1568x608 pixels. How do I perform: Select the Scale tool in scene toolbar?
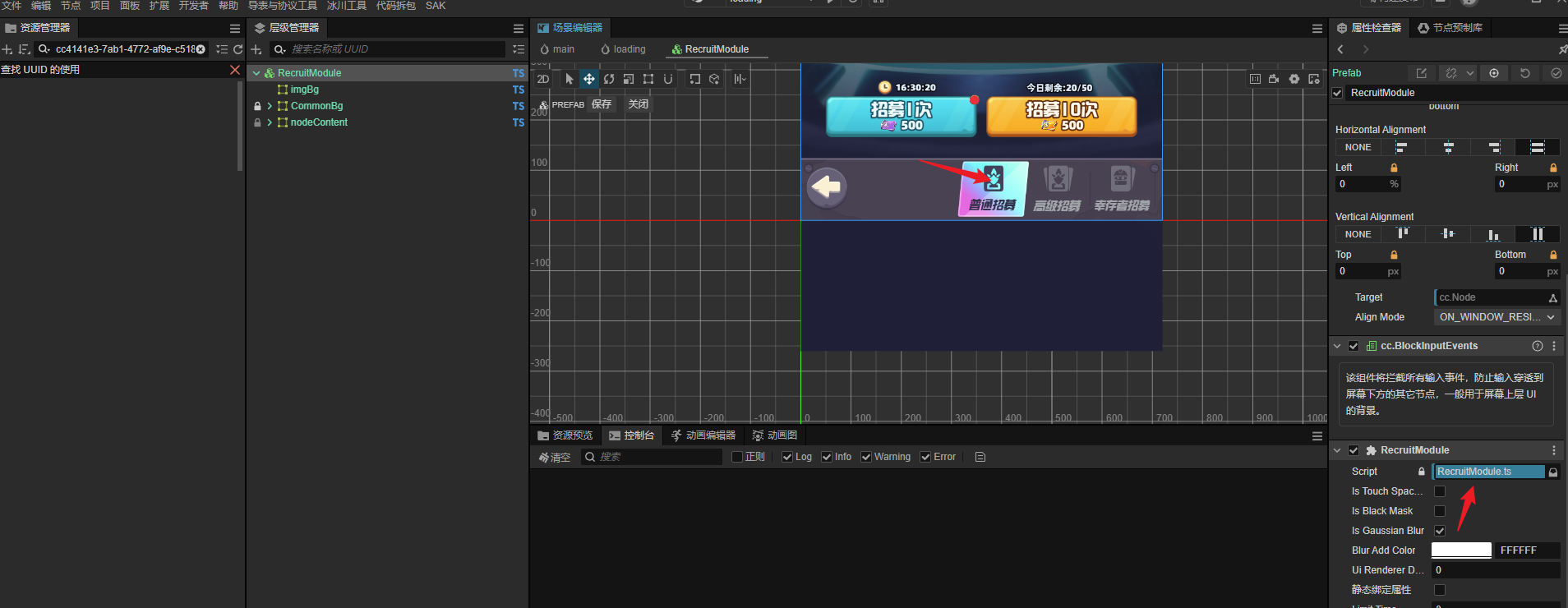(629, 79)
